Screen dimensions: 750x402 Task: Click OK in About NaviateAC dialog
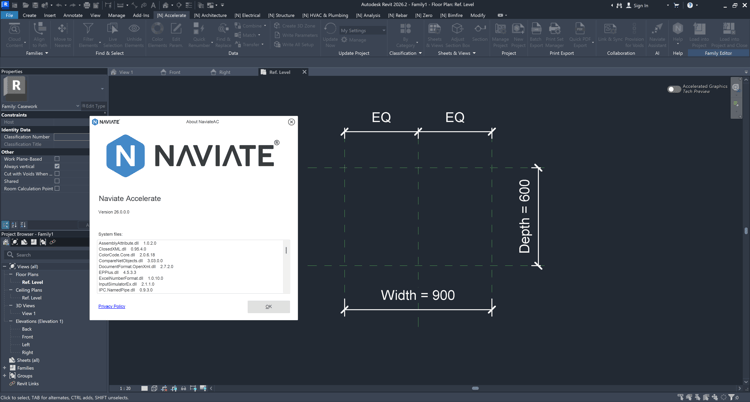pos(268,307)
